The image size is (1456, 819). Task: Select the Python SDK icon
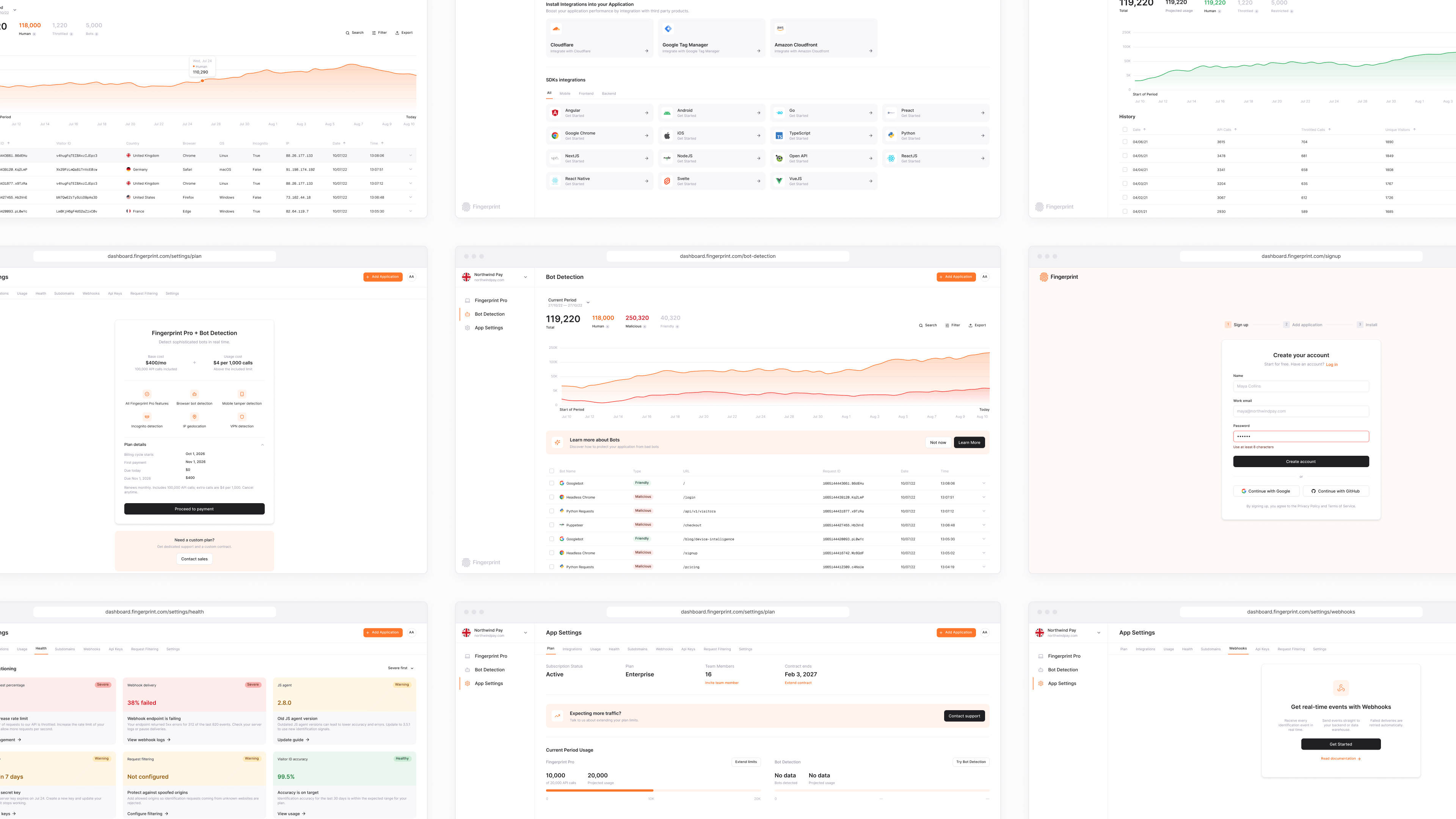click(x=891, y=136)
